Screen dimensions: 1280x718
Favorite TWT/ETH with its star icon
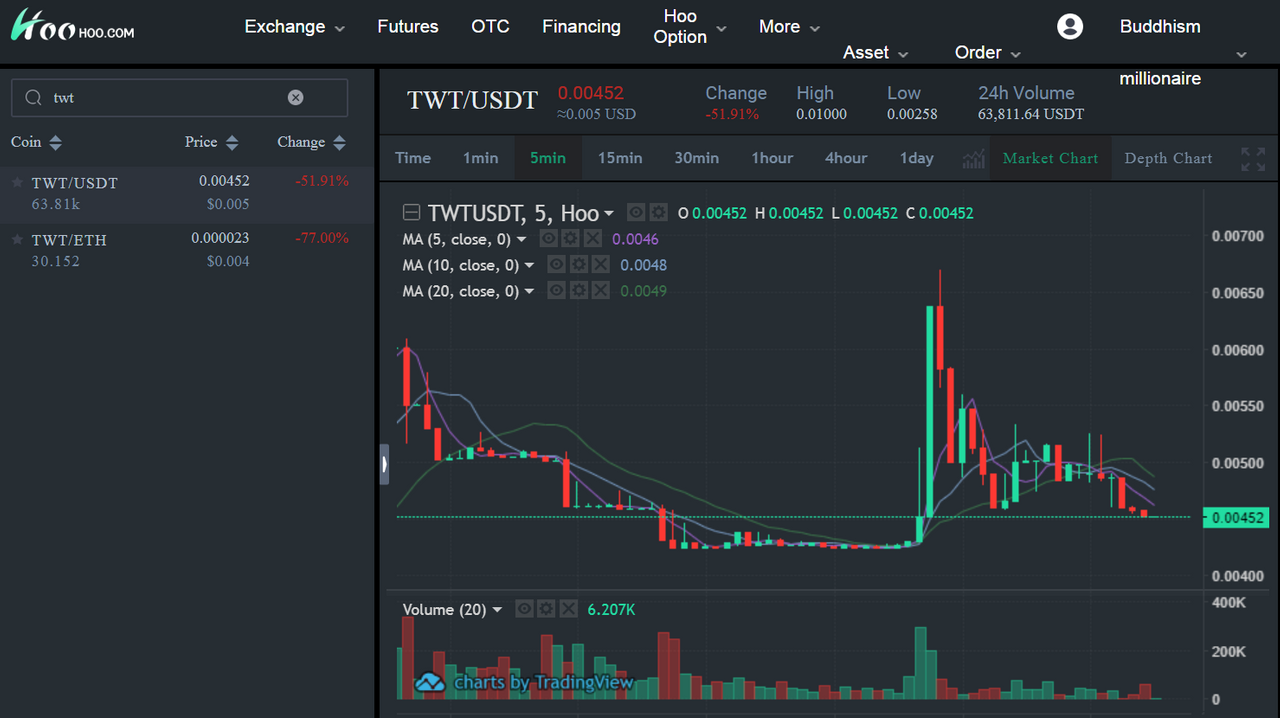pyautogui.click(x=17, y=240)
